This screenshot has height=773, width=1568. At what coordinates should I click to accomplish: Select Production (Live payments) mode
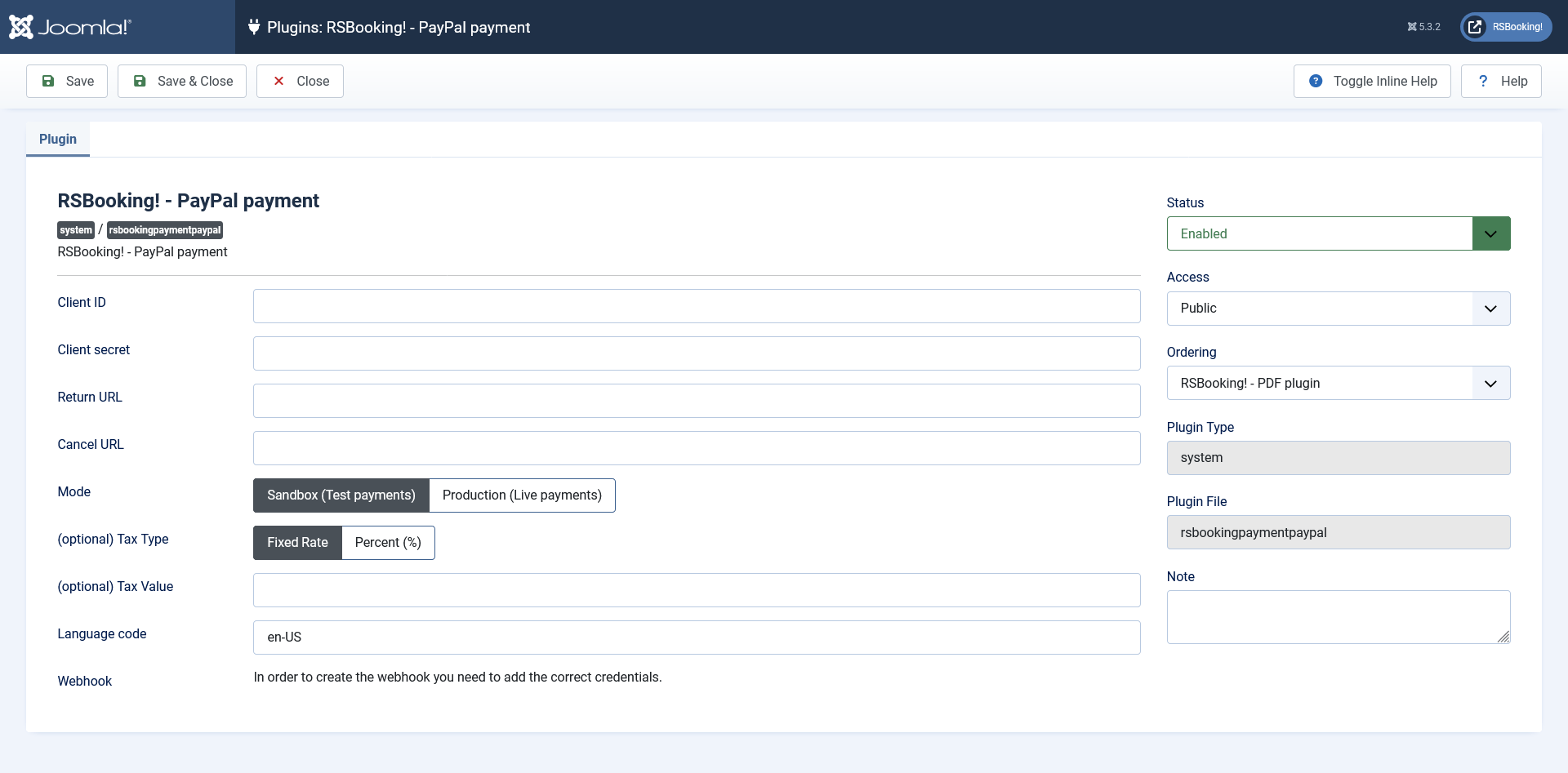pos(522,495)
